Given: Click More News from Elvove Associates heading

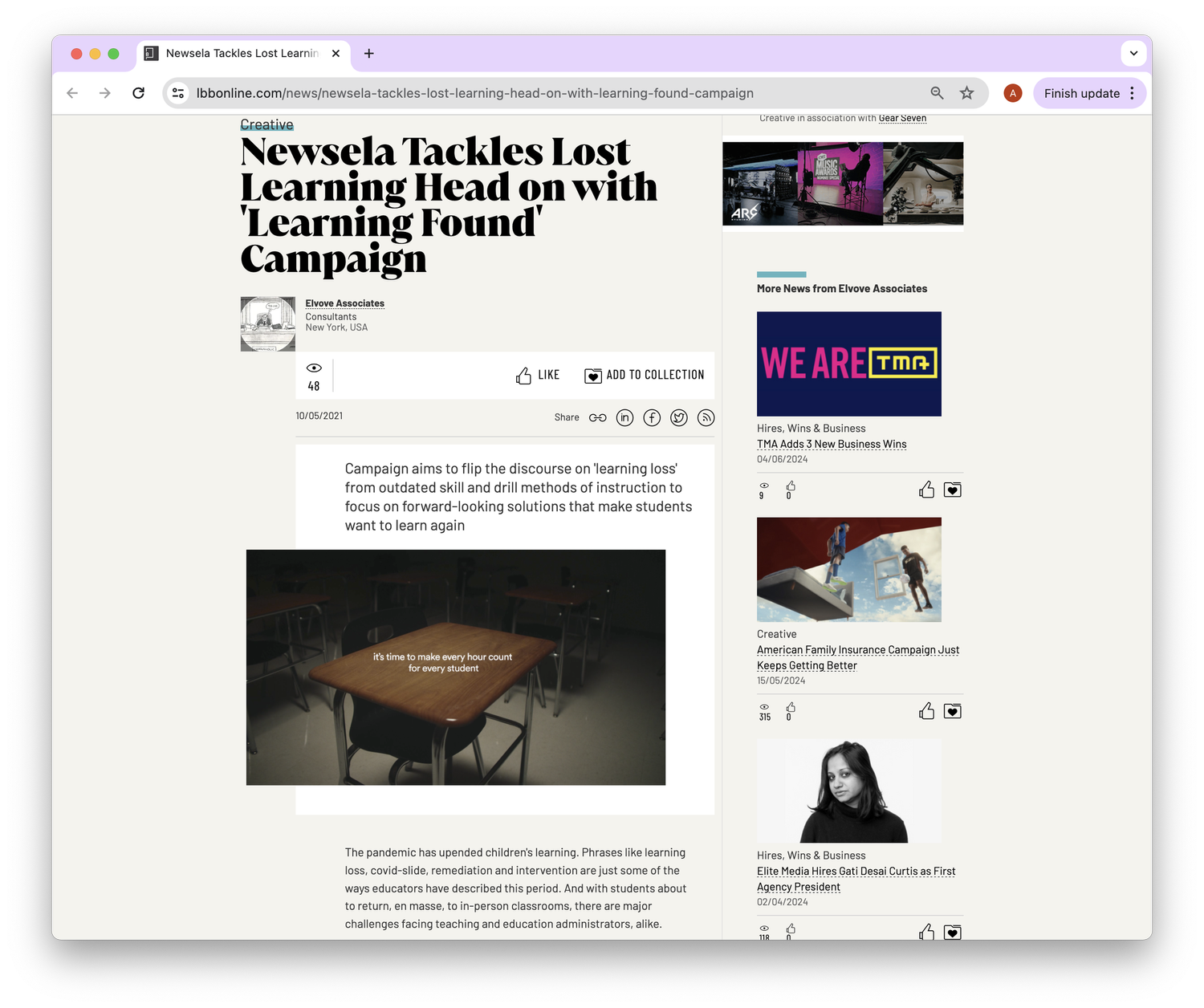Looking at the screenshot, I should click(x=842, y=288).
